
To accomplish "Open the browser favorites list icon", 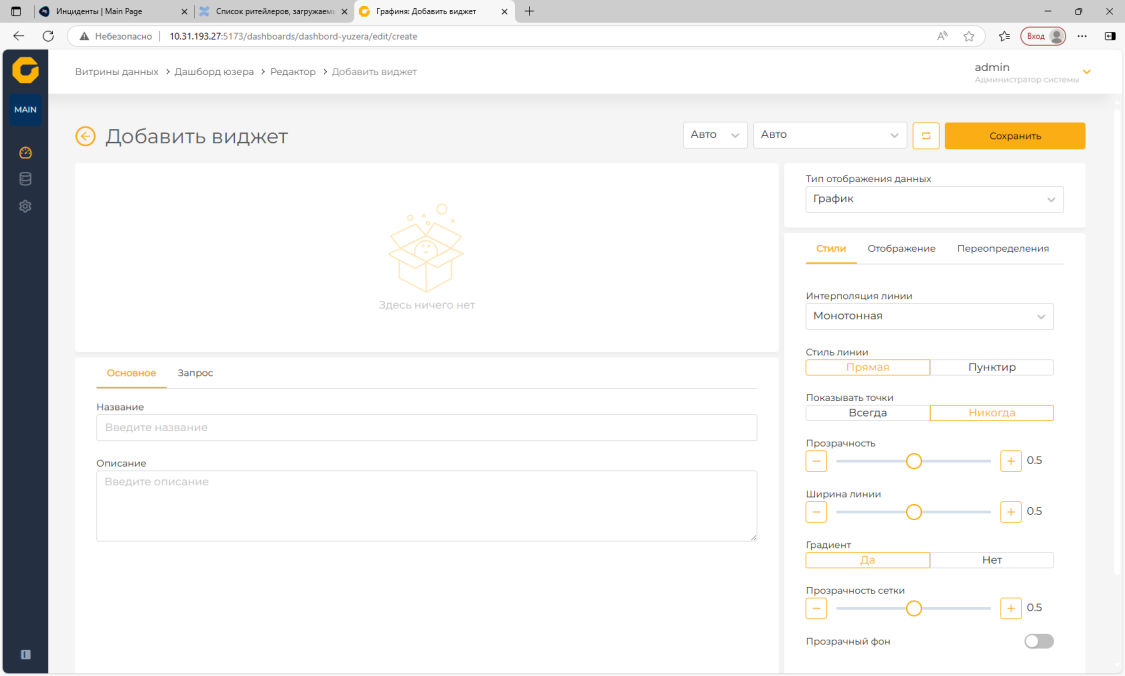I will 1004,36.
